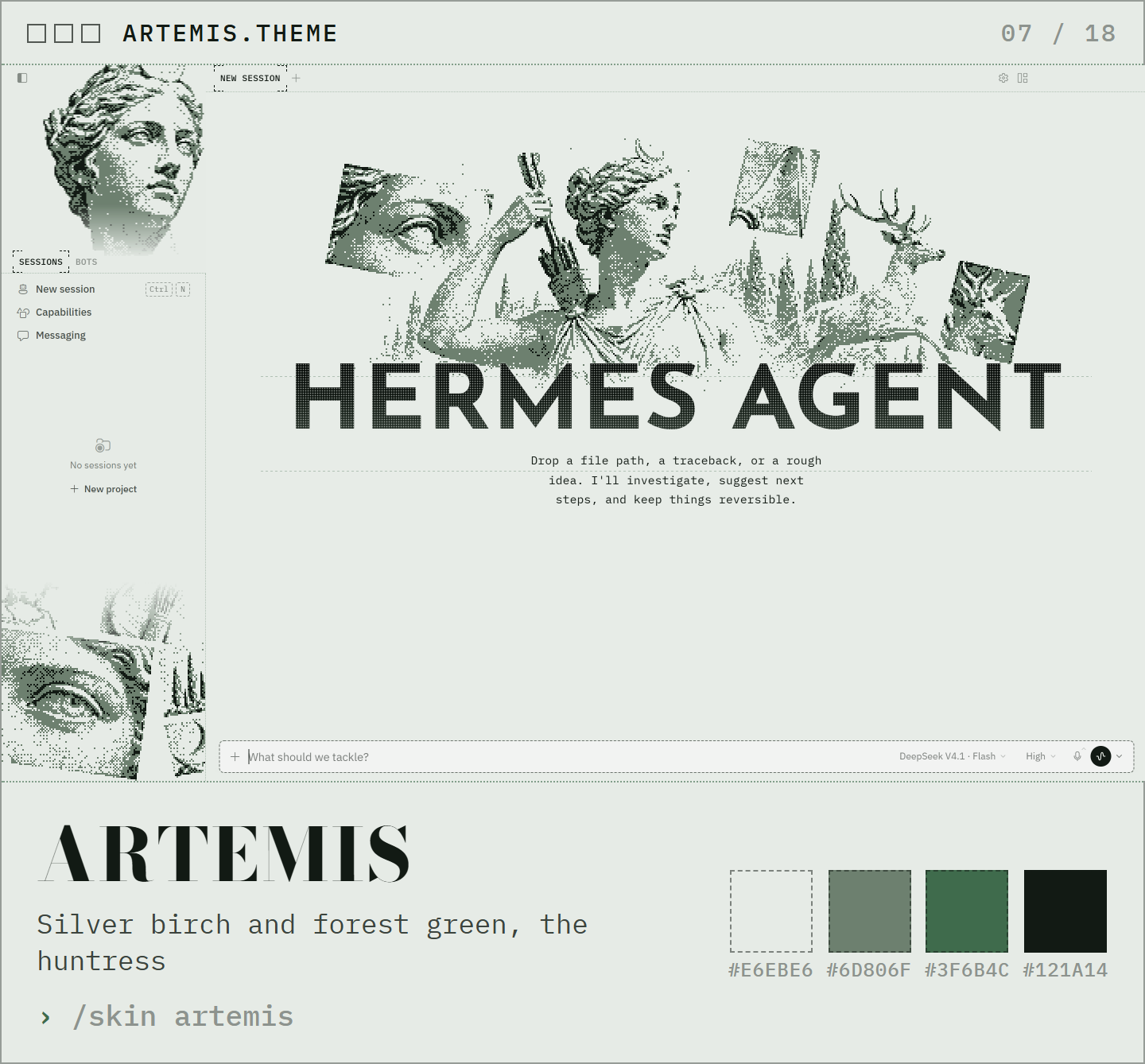Open the layout panels icon
Screen dimensions: 1145x1064
(x=1023, y=78)
